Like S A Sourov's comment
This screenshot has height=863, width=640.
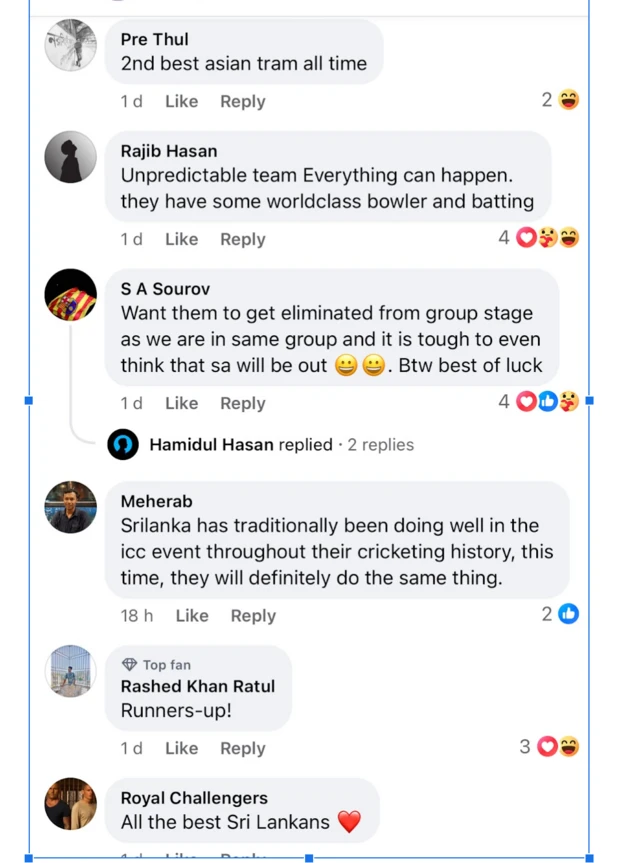(181, 404)
